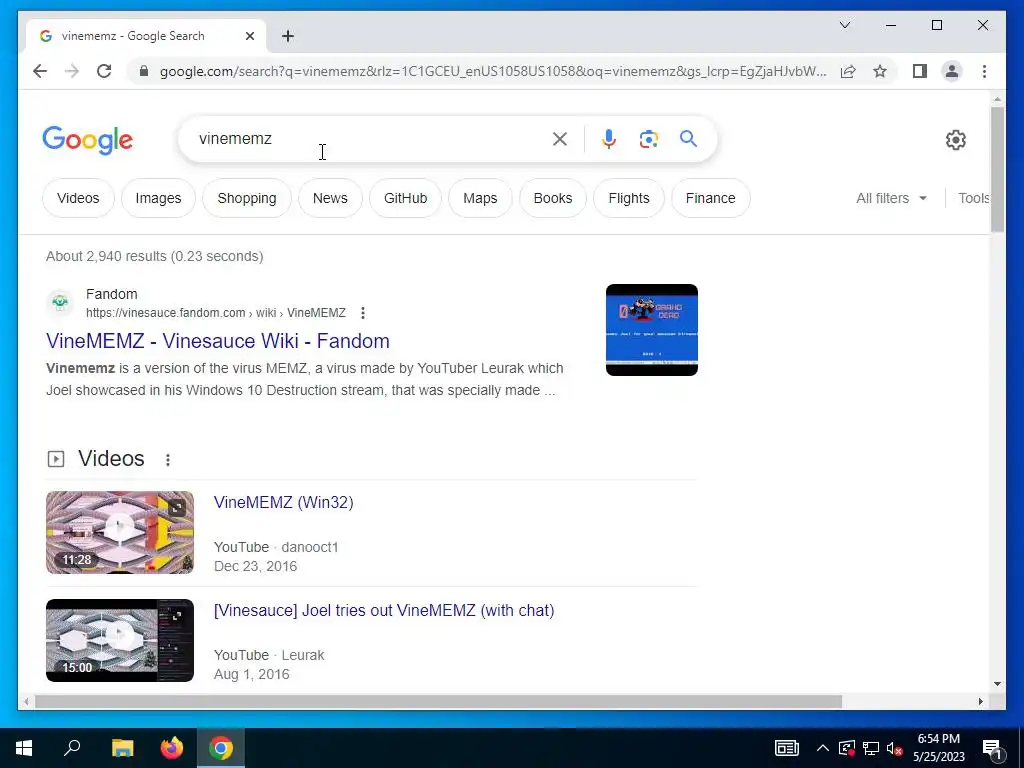1024x768 pixels.
Task: Click the browser forward arrow
Action: coord(72,71)
